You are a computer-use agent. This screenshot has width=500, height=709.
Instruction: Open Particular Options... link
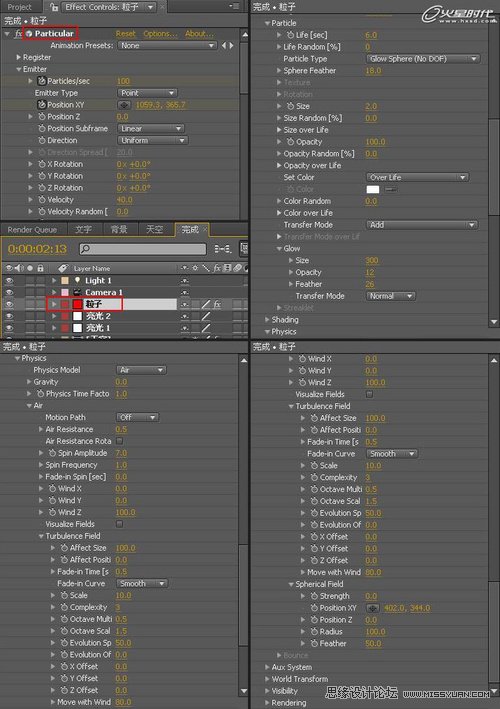tap(160, 33)
